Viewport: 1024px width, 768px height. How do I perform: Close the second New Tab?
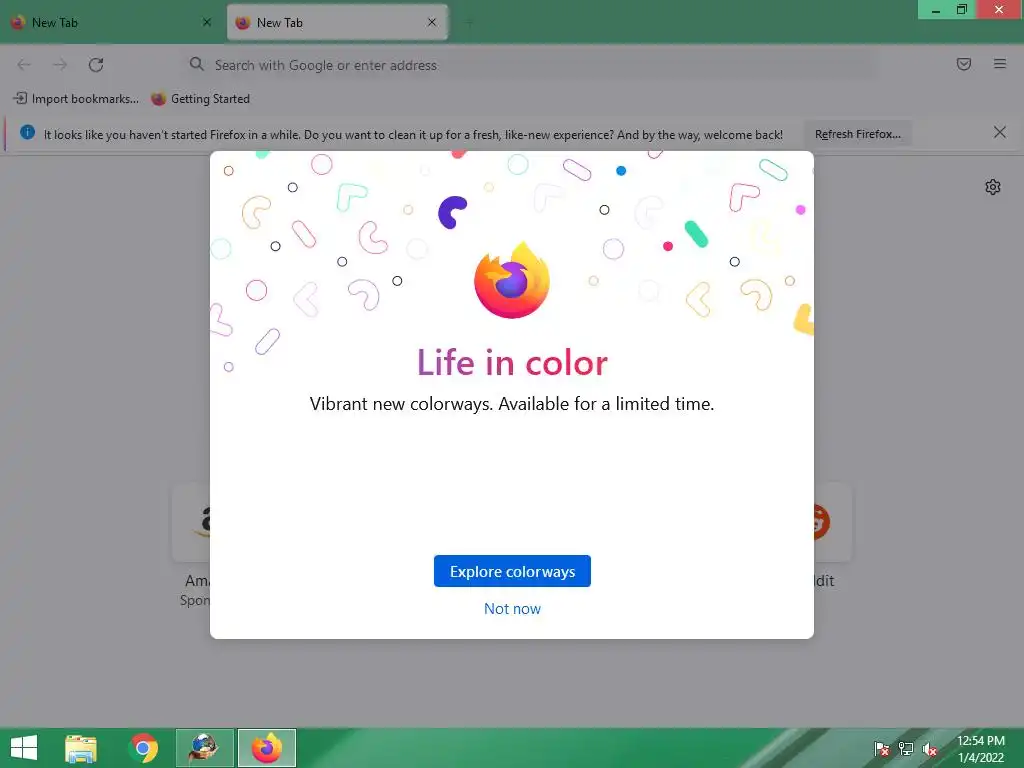(x=432, y=22)
